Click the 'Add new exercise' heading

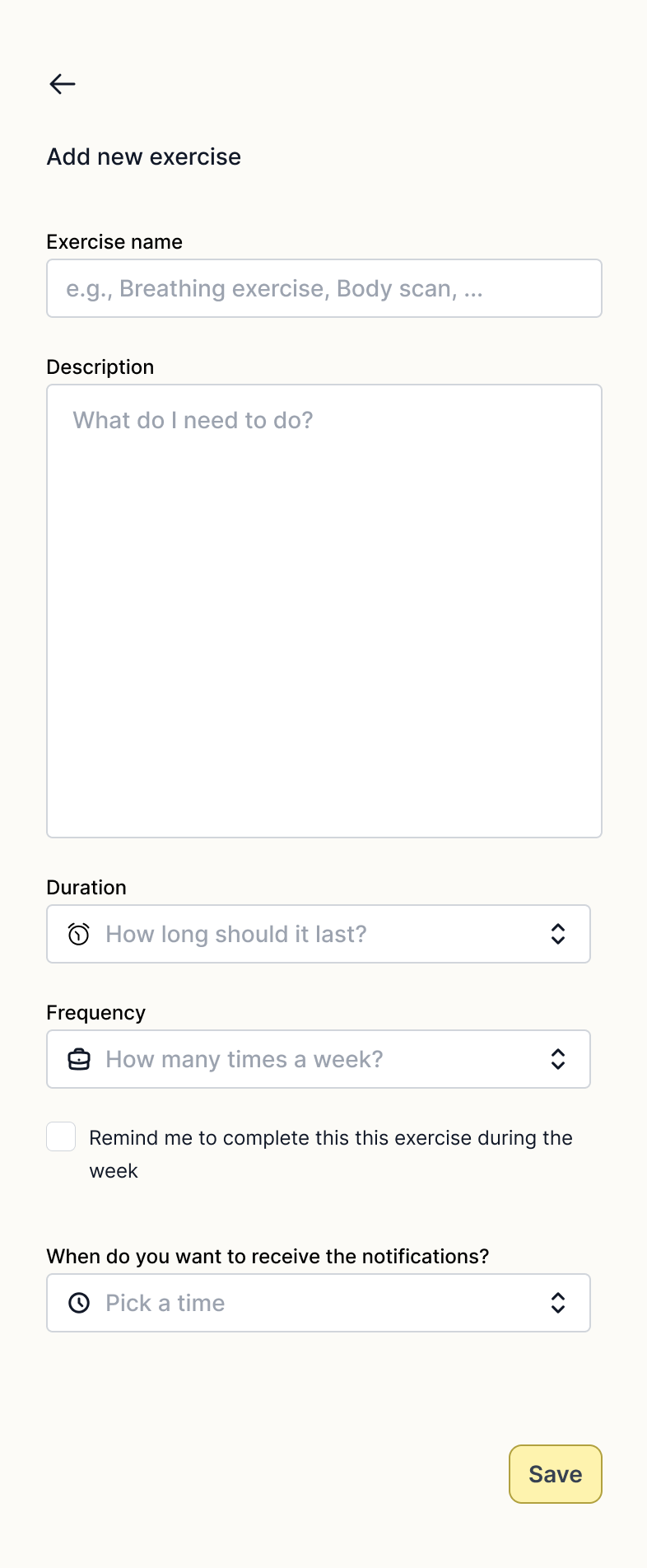[x=143, y=156]
